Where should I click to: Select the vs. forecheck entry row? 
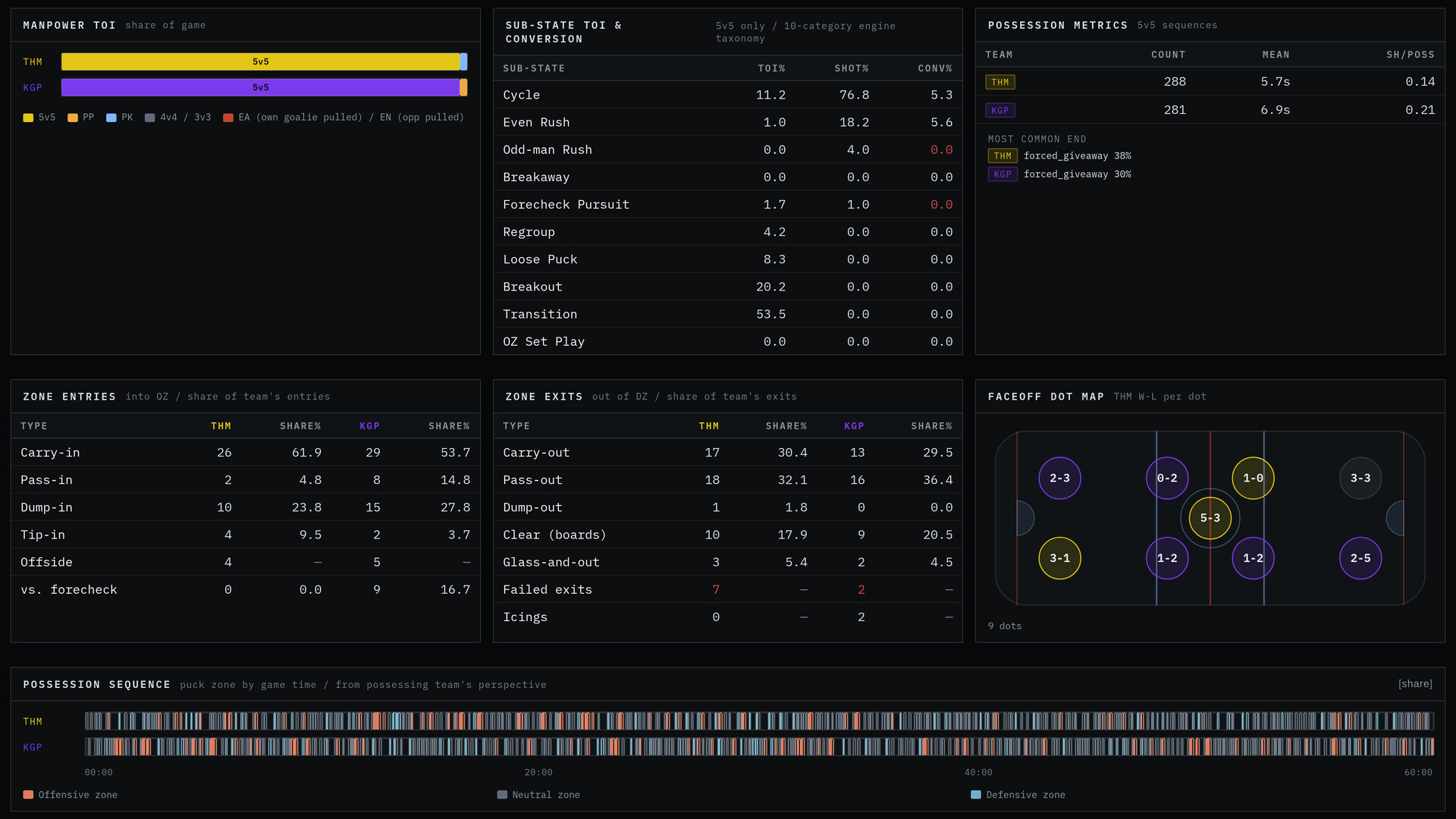click(x=246, y=589)
